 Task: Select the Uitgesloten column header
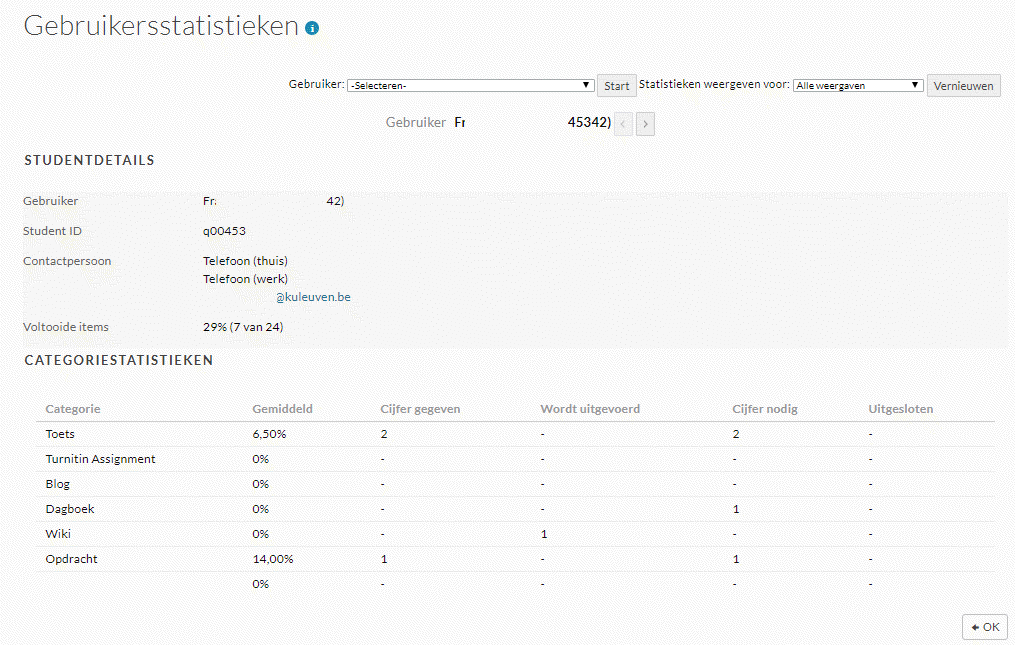[x=901, y=409]
